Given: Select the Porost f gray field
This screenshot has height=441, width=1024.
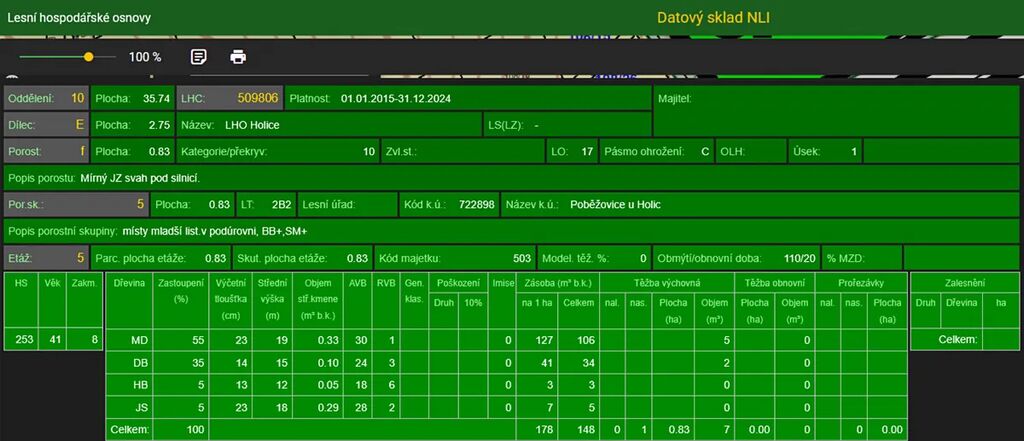Looking at the screenshot, I should click(x=46, y=152).
